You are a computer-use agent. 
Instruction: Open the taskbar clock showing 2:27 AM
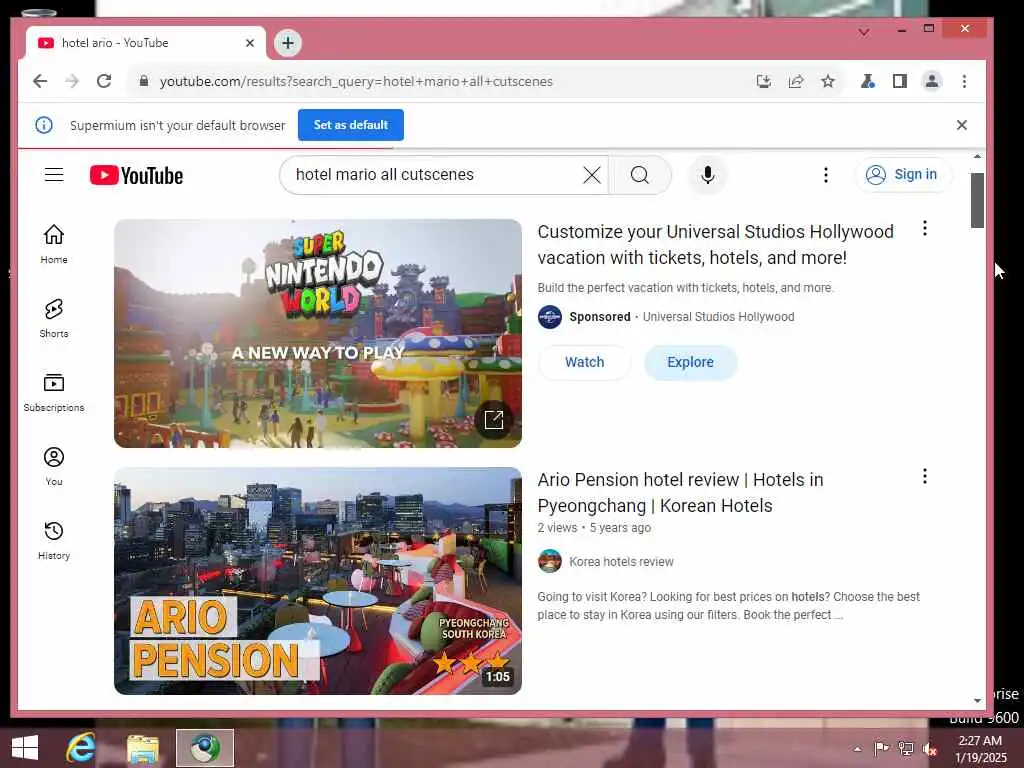click(x=980, y=749)
